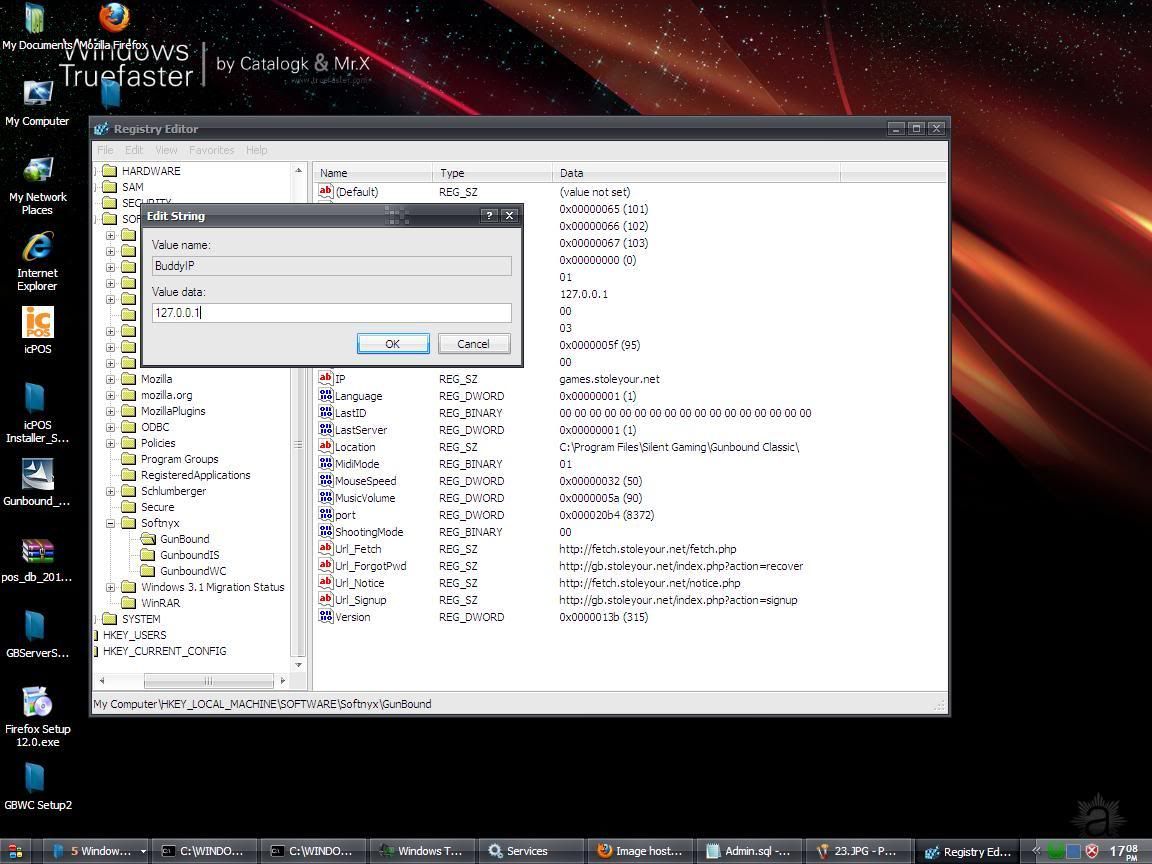Screen dimensions: 1152x864
Task: Click the help question mark in Edit String
Action: pos(489,215)
